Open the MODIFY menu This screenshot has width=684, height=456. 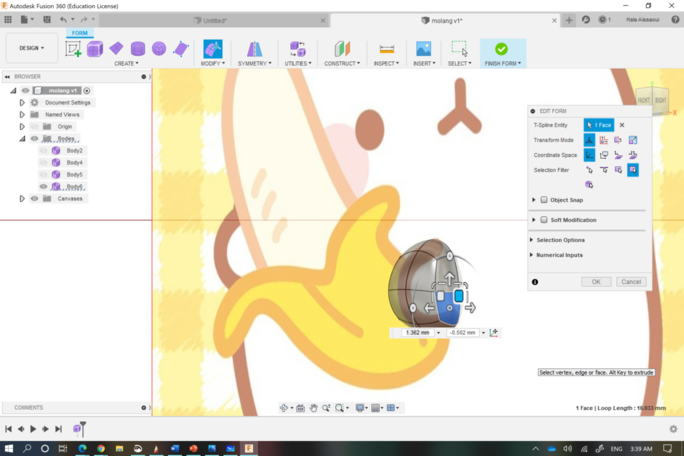pos(213,64)
